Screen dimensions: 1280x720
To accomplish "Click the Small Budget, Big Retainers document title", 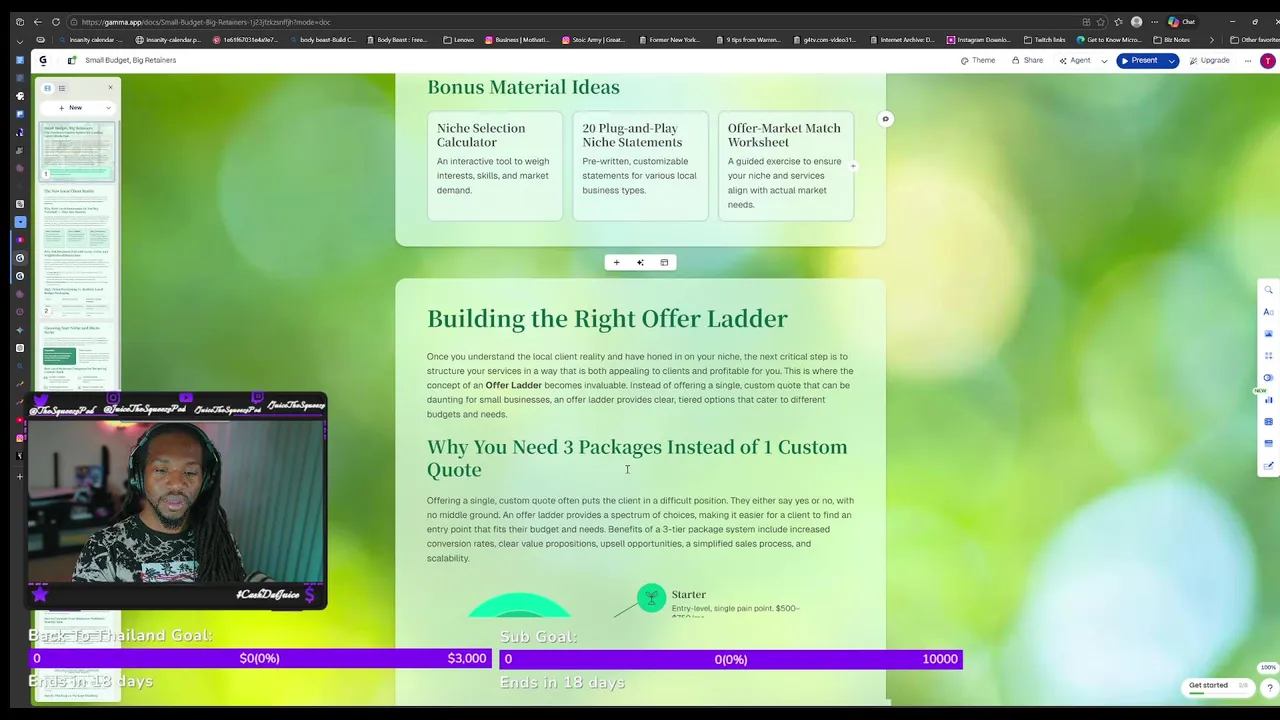I will pos(130,60).
